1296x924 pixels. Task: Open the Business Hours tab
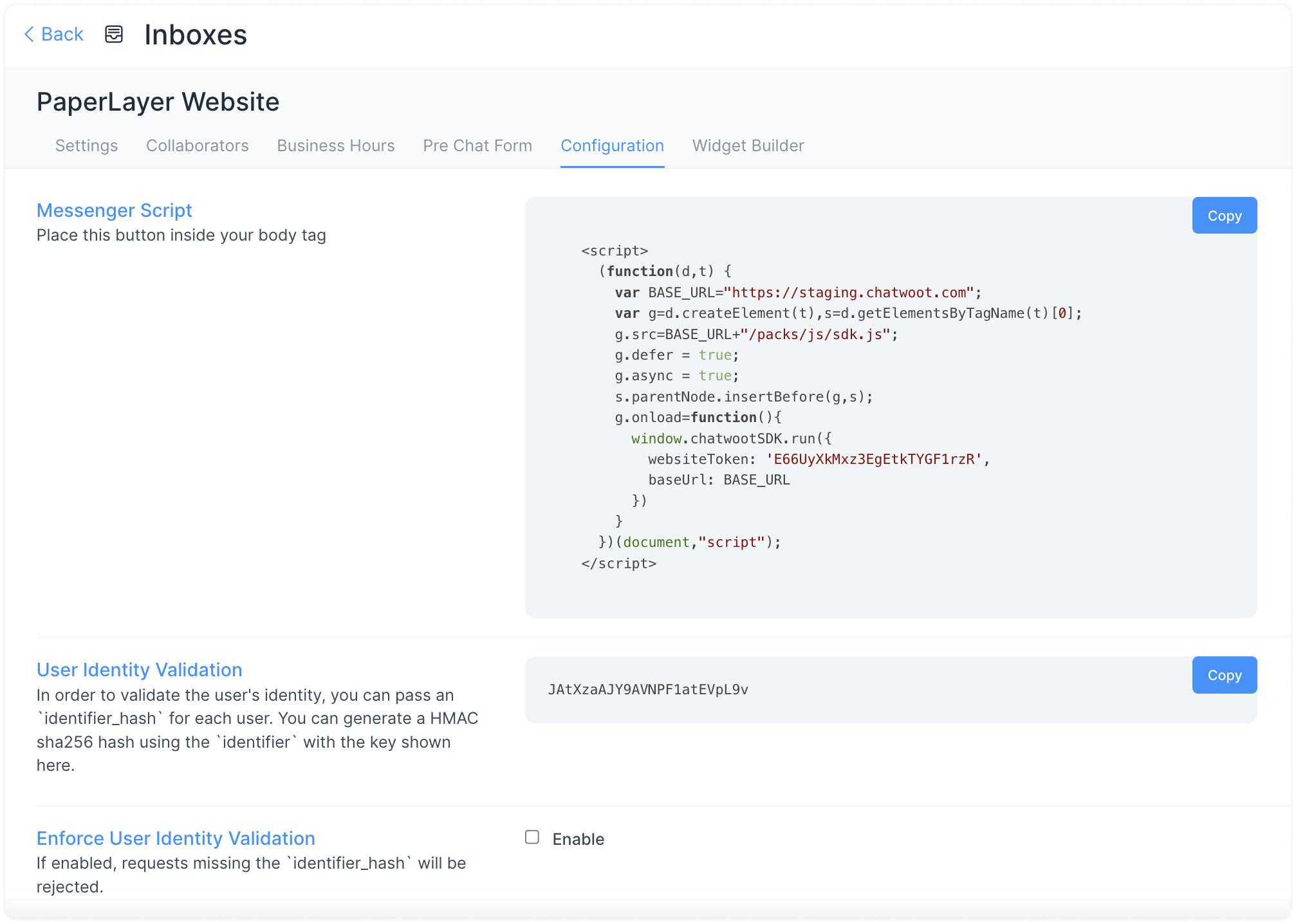pyautogui.click(x=335, y=145)
